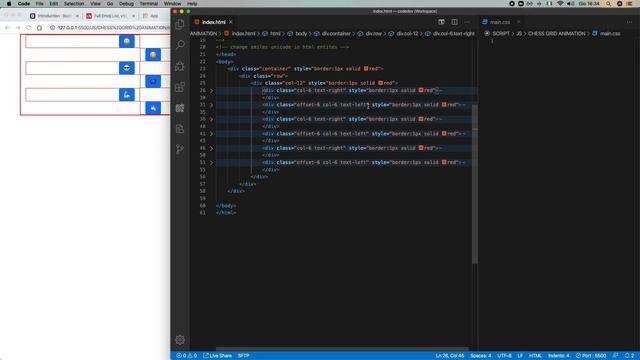Open notifications bell in status bar
This screenshot has width=640, height=360.
[629, 356]
